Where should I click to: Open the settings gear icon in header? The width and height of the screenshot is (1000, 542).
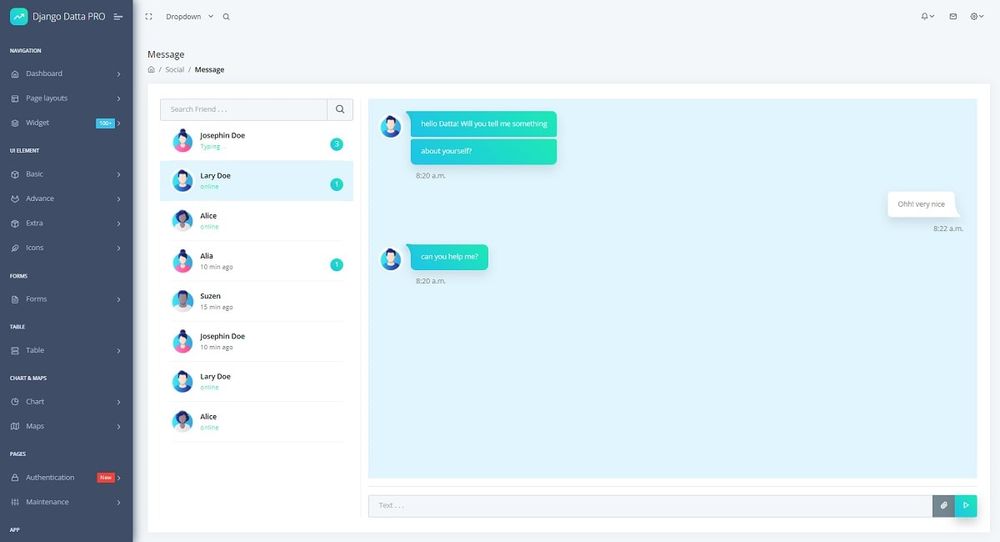click(978, 17)
